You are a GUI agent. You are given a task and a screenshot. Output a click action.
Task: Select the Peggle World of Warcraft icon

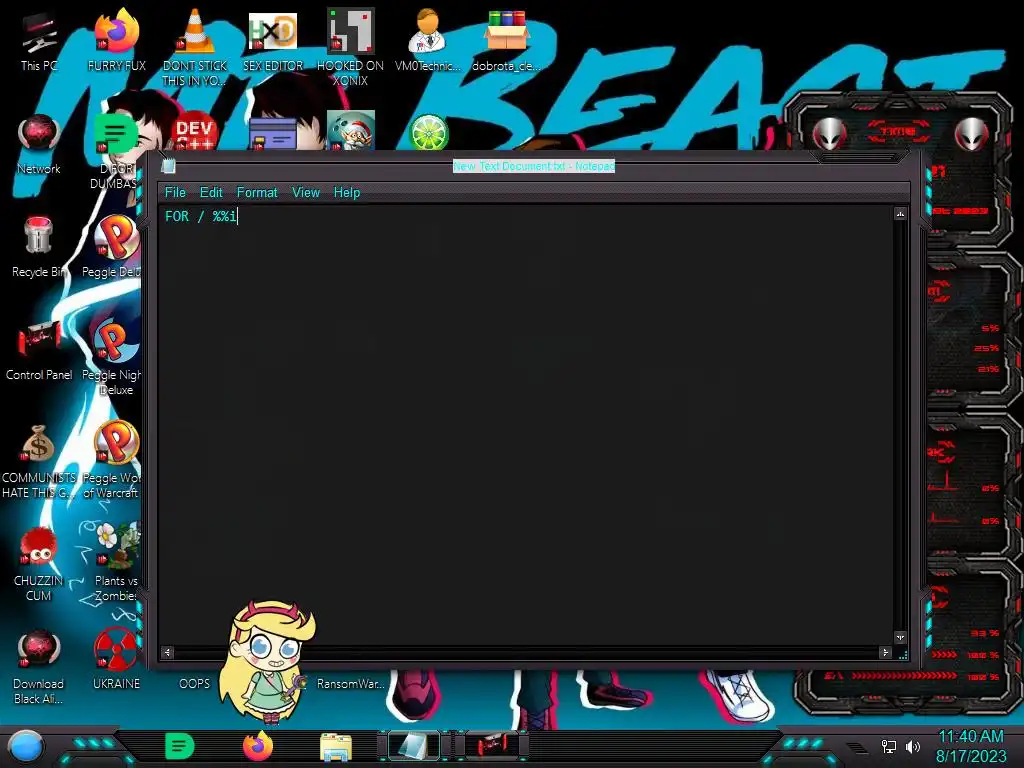coord(116,459)
